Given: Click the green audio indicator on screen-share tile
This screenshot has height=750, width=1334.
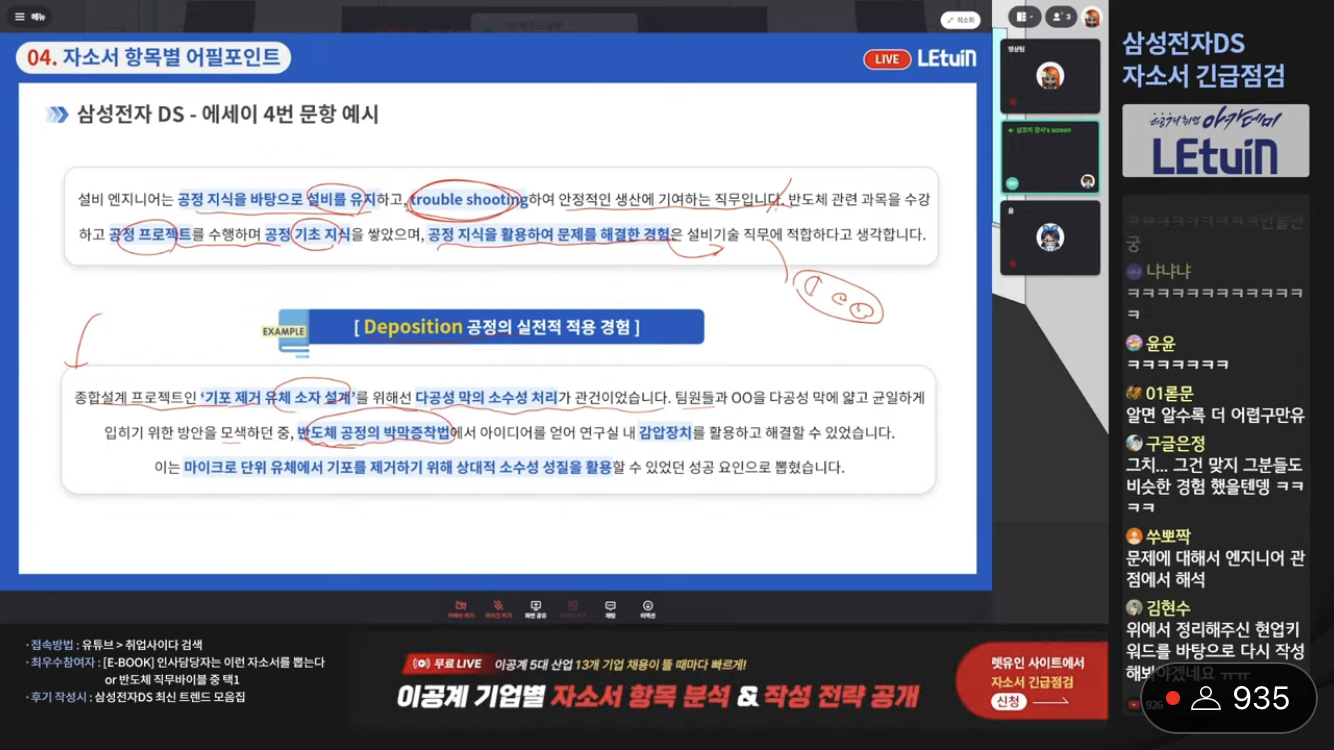Looking at the screenshot, I should (x=1012, y=183).
